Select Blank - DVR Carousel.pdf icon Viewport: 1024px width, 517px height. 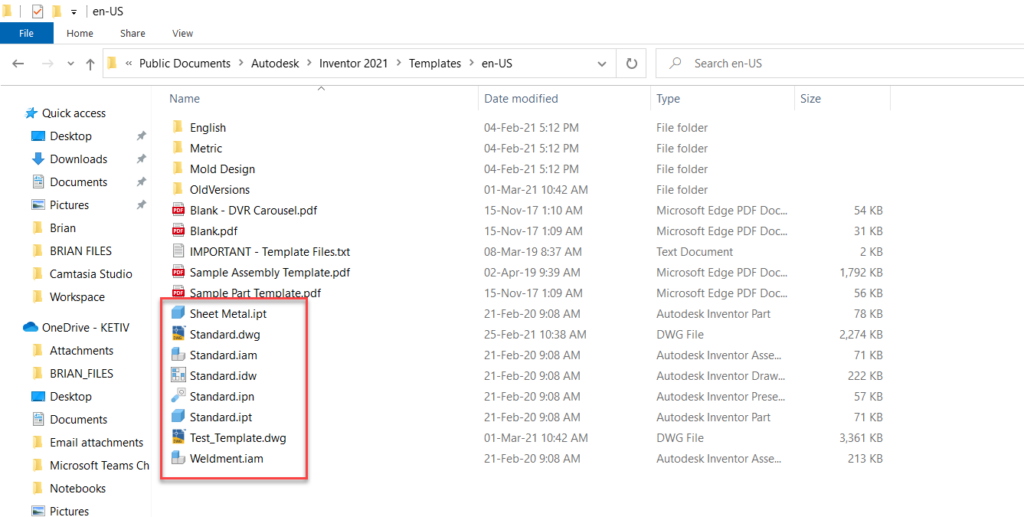pyautogui.click(x=178, y=210)
